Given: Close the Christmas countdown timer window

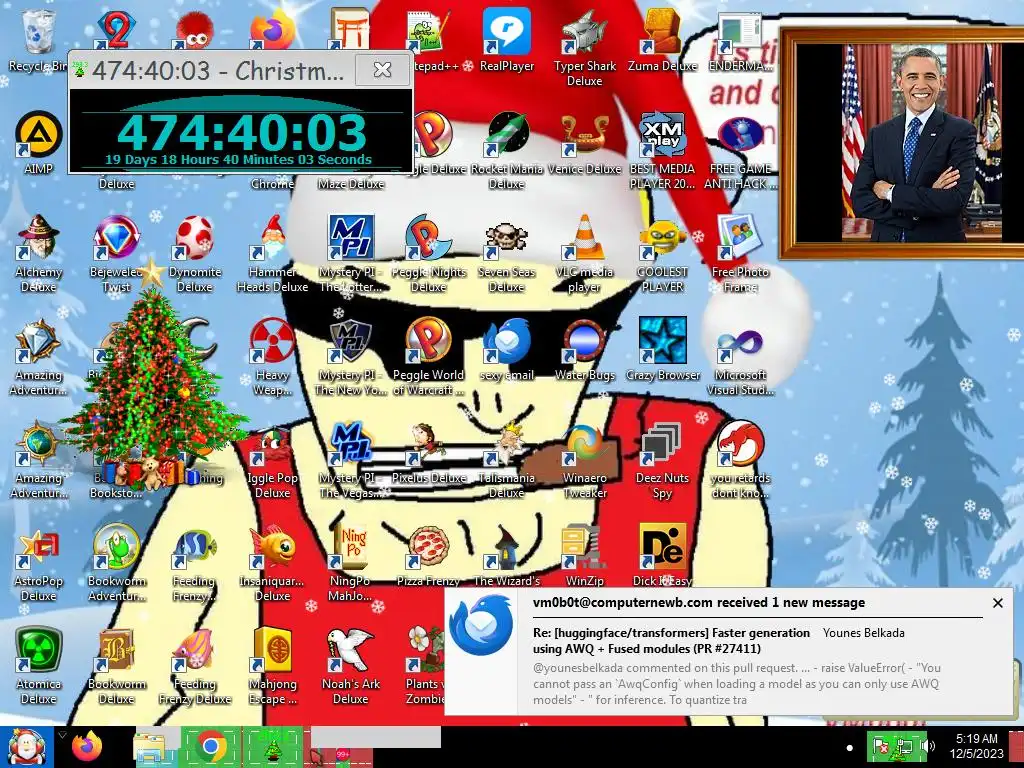Looking at the screenshot, I should click(x=382, y=69).
